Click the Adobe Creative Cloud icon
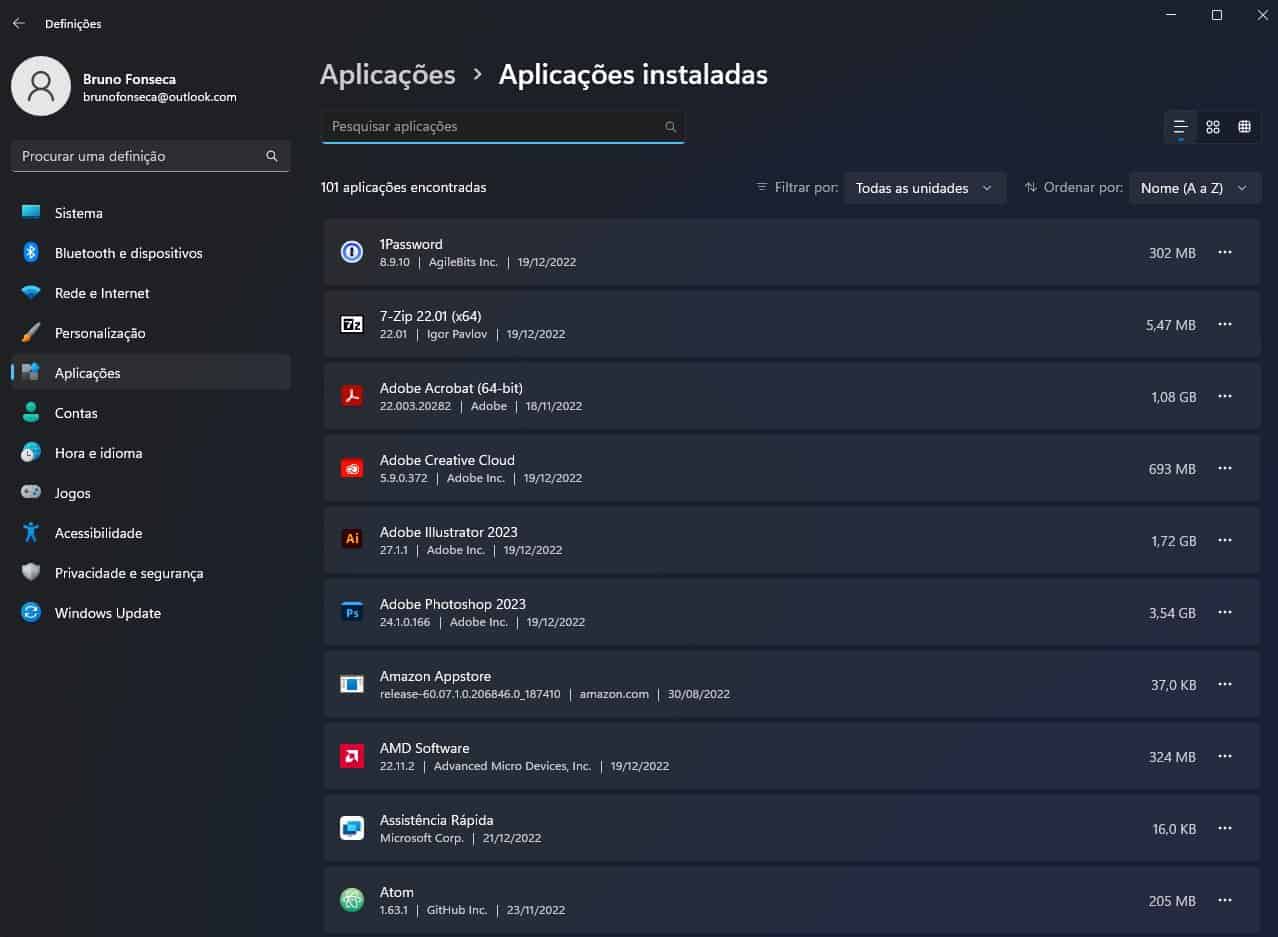1278x937 pixels. [351, 468]
